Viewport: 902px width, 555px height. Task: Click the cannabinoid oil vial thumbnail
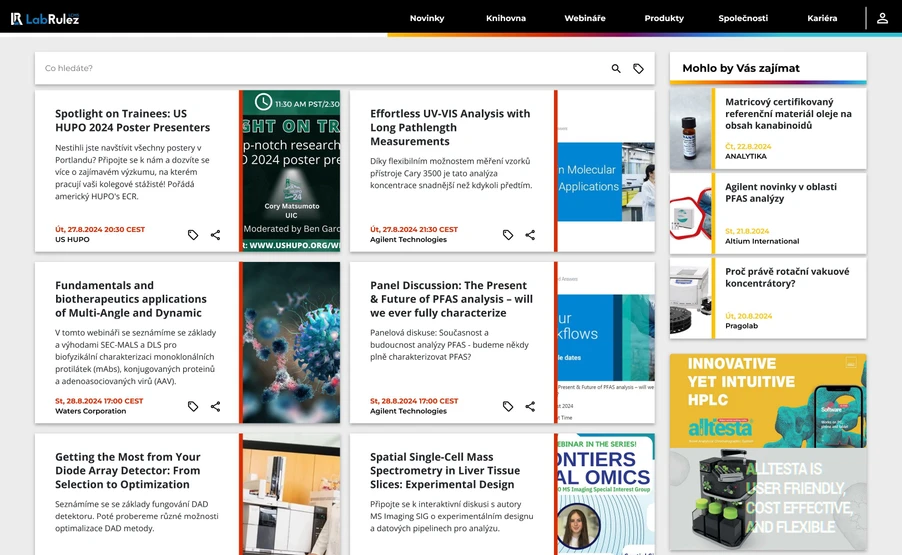(690, 128)
